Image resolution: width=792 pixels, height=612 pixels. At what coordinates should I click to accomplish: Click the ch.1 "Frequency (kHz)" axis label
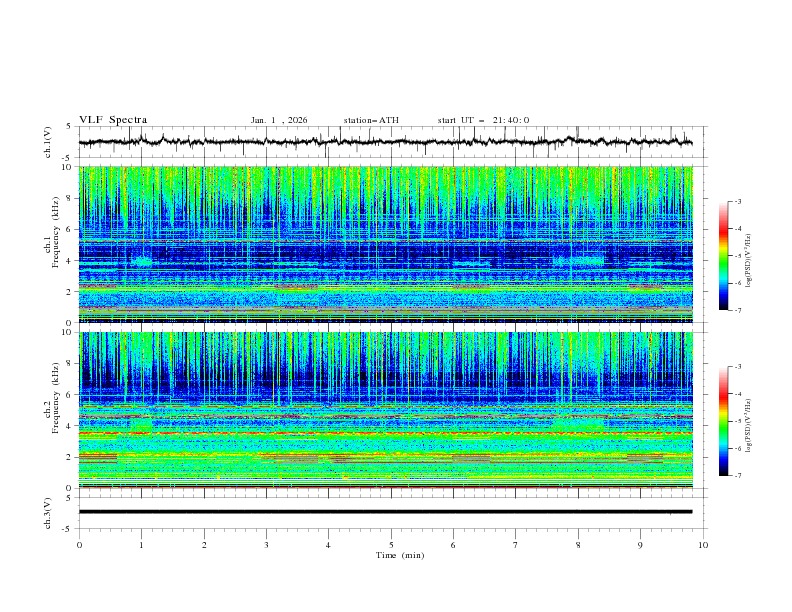[x=56, y=232]
